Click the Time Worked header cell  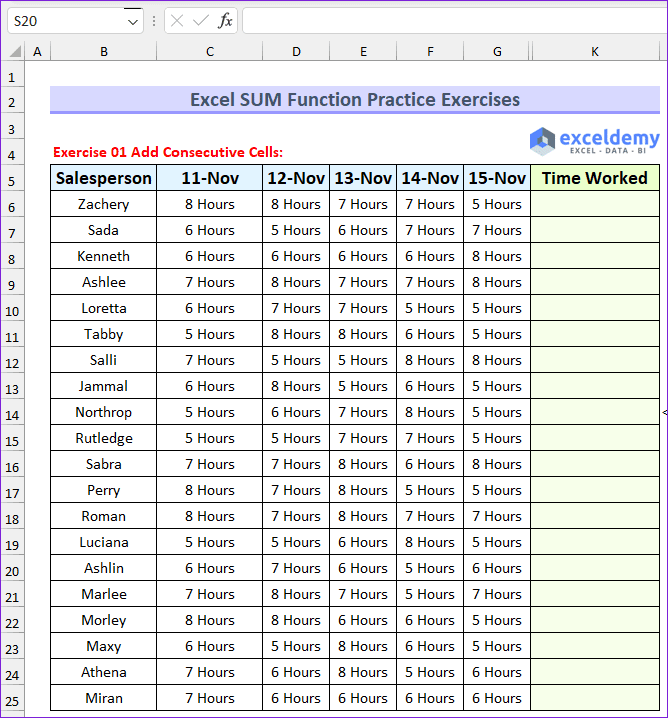(x=595, y=178)
